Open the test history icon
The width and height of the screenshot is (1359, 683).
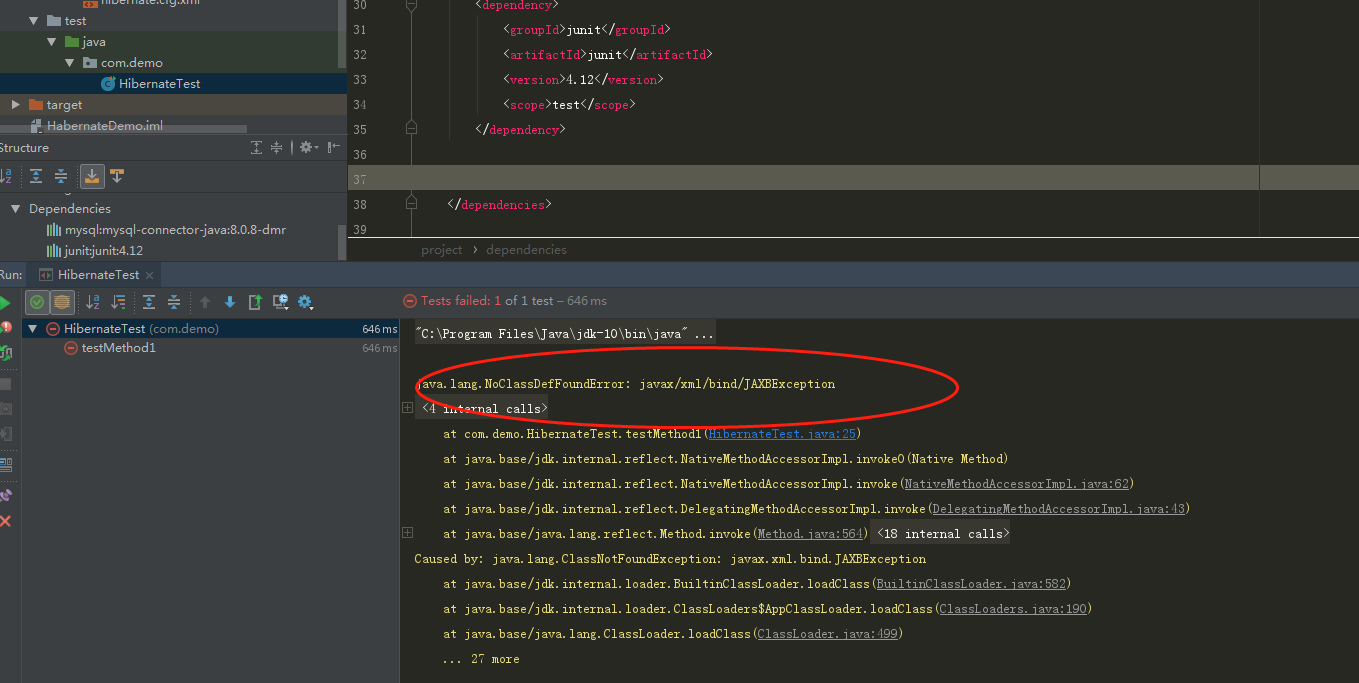279,301
